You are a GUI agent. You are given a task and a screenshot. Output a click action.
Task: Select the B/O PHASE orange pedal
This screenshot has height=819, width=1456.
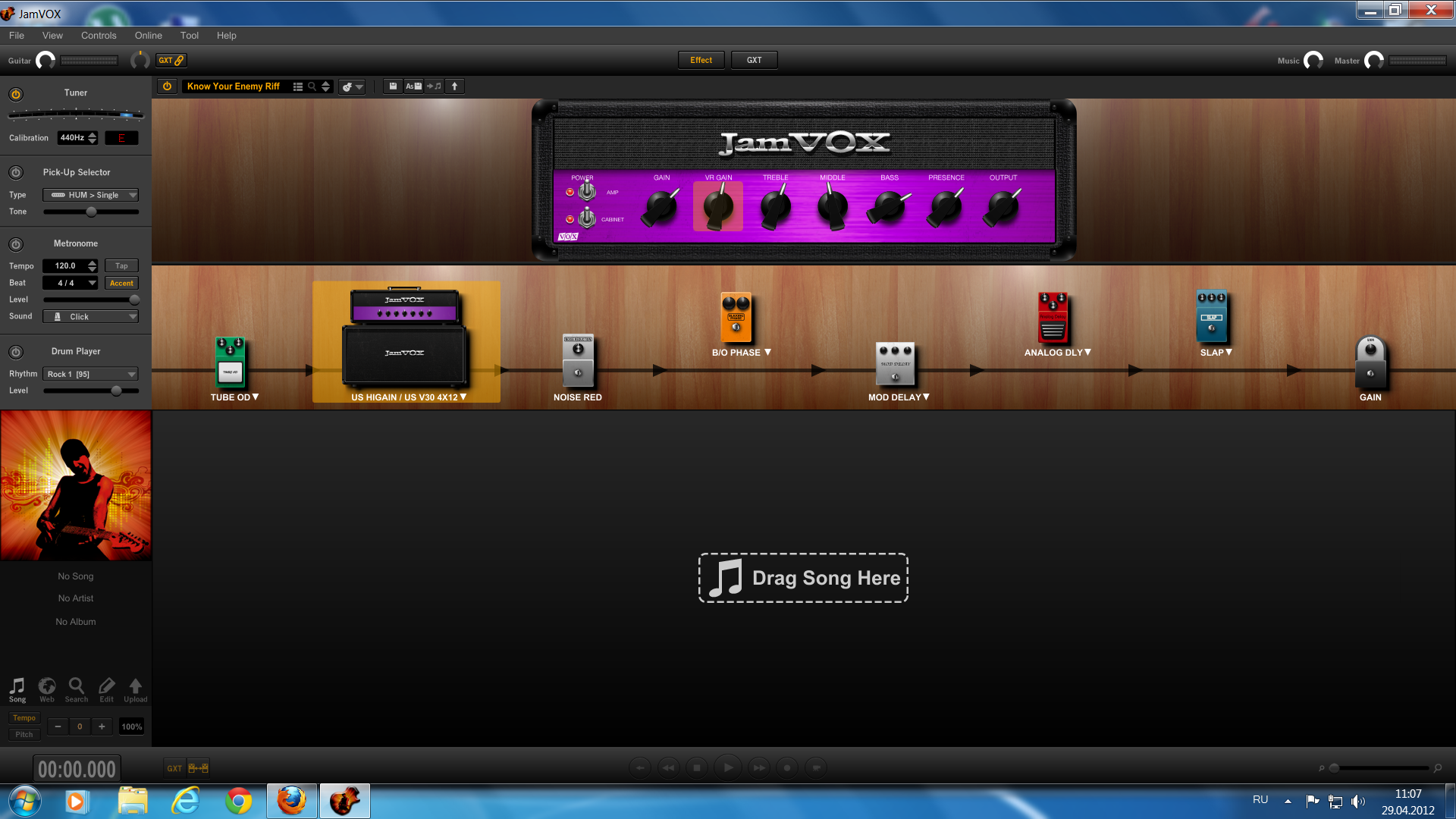(x=736, y=318)
